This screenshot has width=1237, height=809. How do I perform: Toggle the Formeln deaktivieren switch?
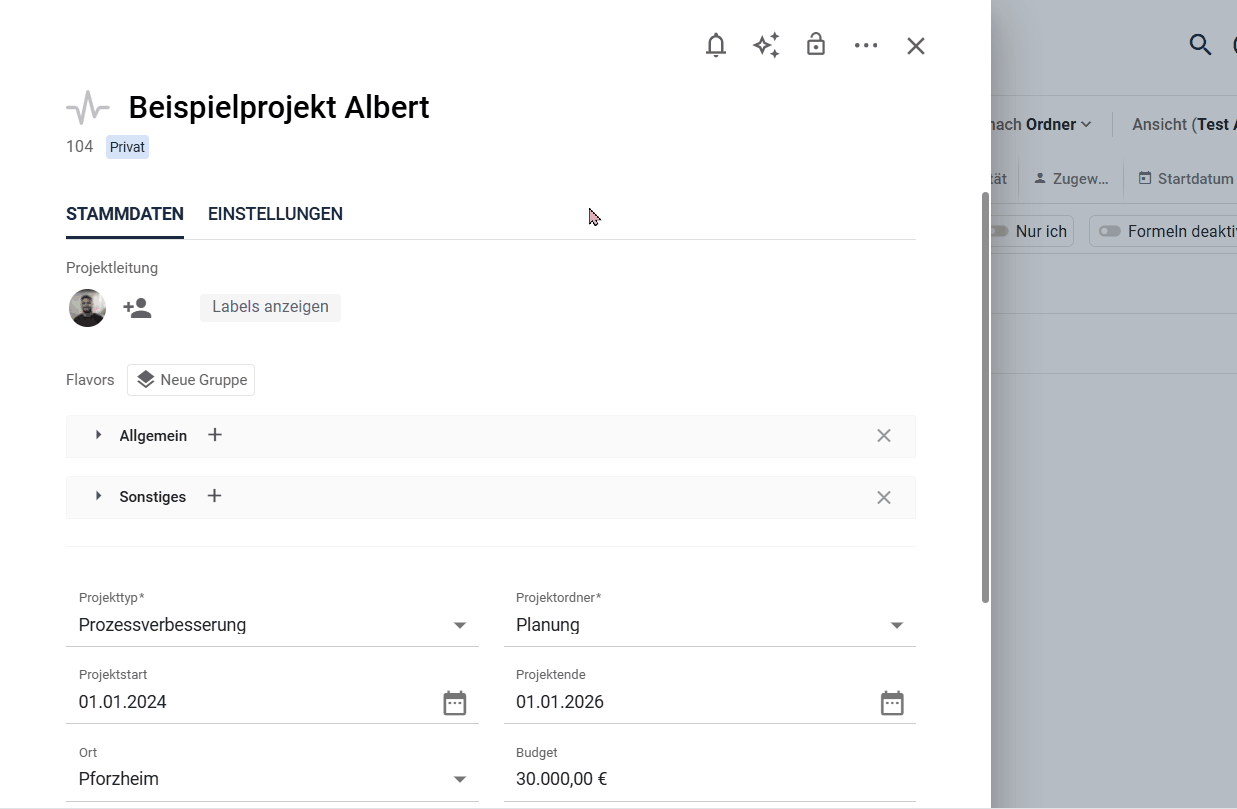tap(1110, 231)
